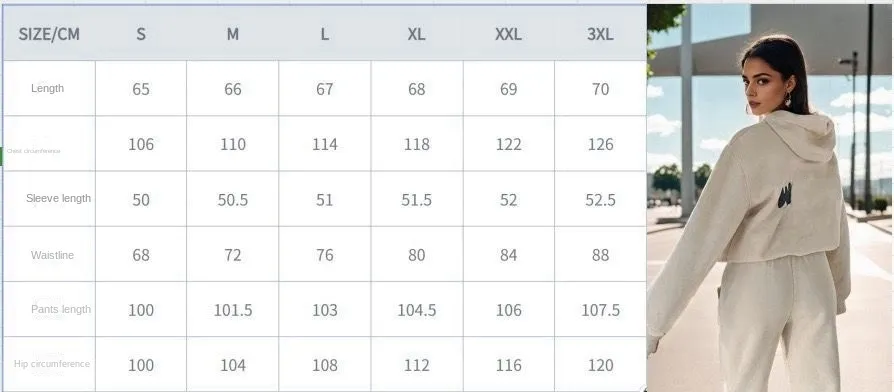Select the 65 length cell
Screen dimensions: 894x392
[141, 89]
